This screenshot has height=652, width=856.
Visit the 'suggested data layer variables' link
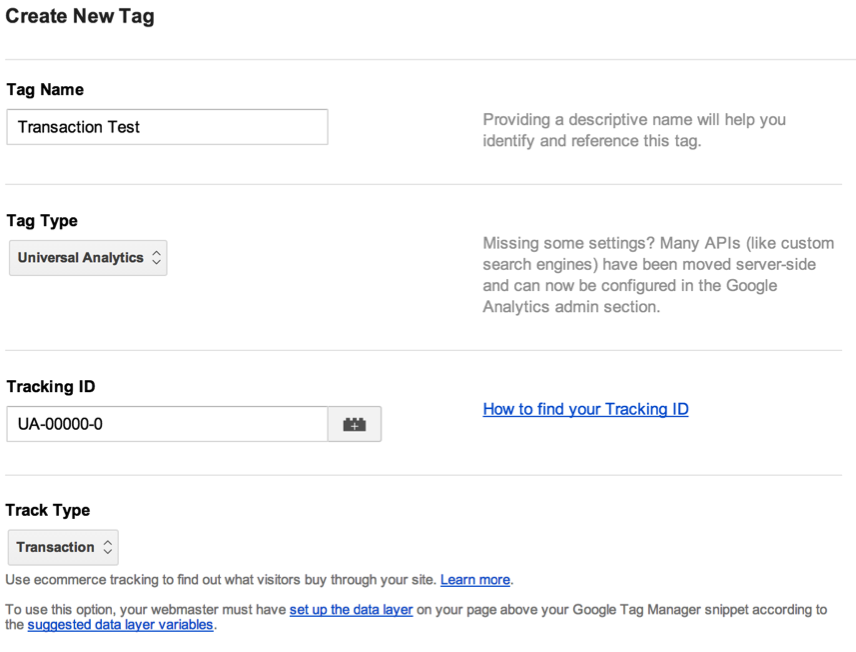click(x=120, y=625)
